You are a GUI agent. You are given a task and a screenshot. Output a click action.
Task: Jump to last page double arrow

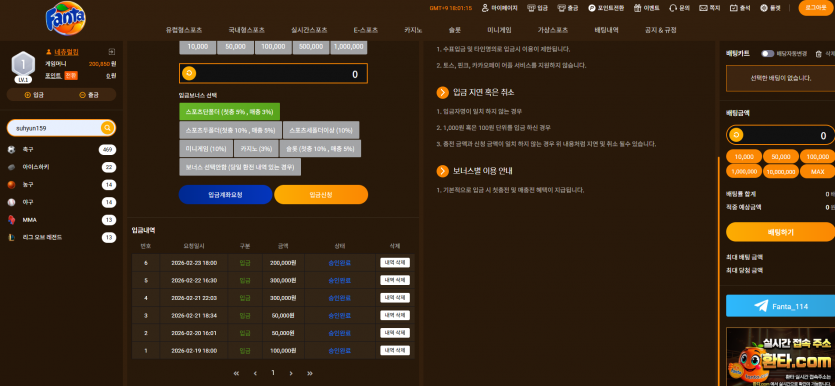pos(310,373)
